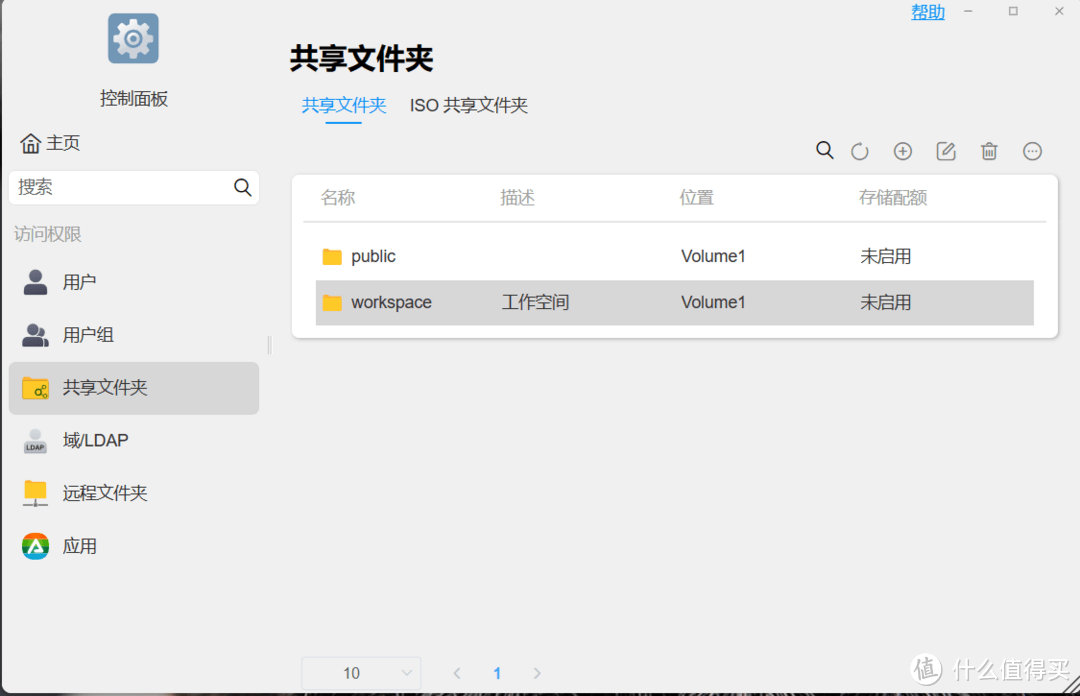Click Volume1 in the workspace row

point(713,303)
